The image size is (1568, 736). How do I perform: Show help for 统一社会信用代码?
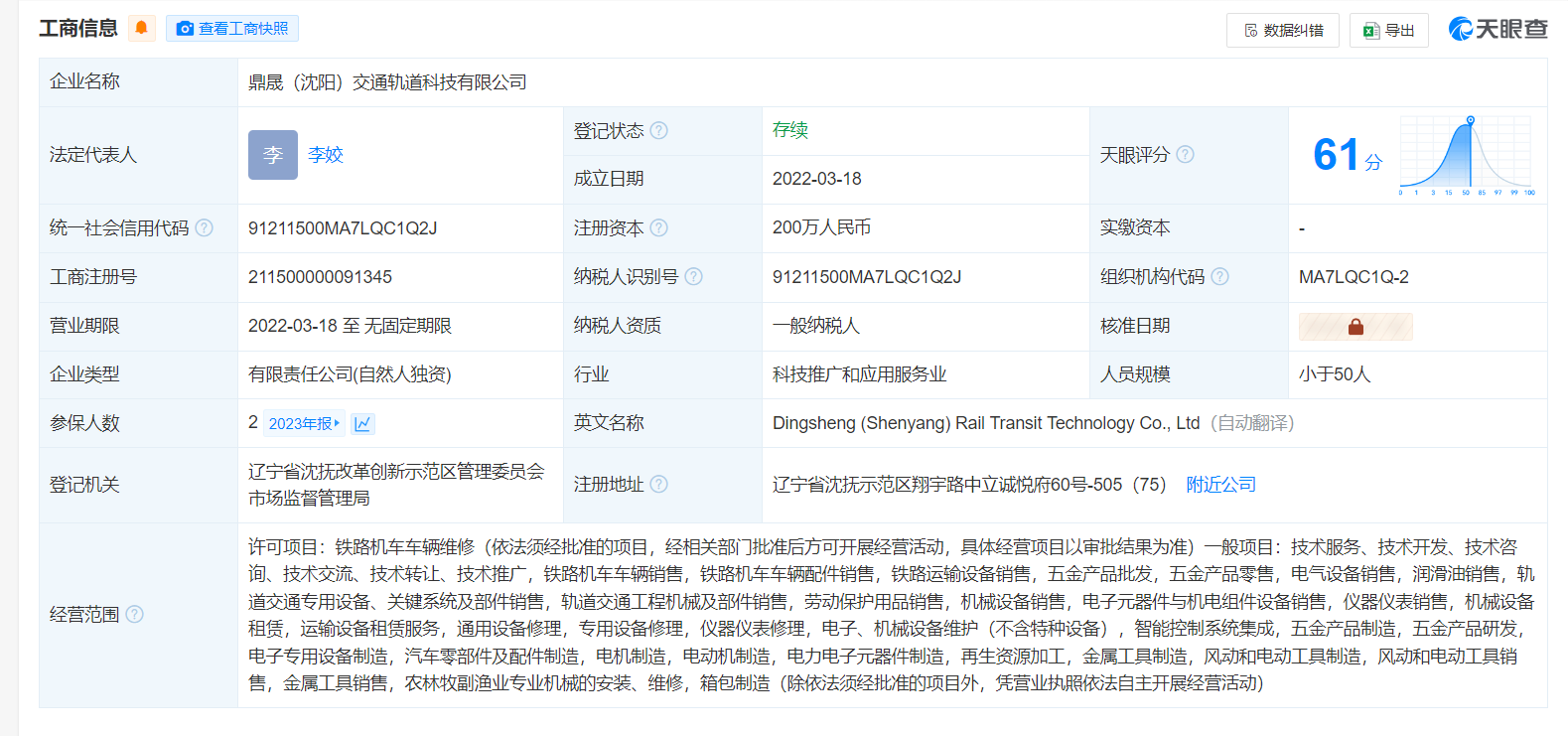[x=205, y=228]
